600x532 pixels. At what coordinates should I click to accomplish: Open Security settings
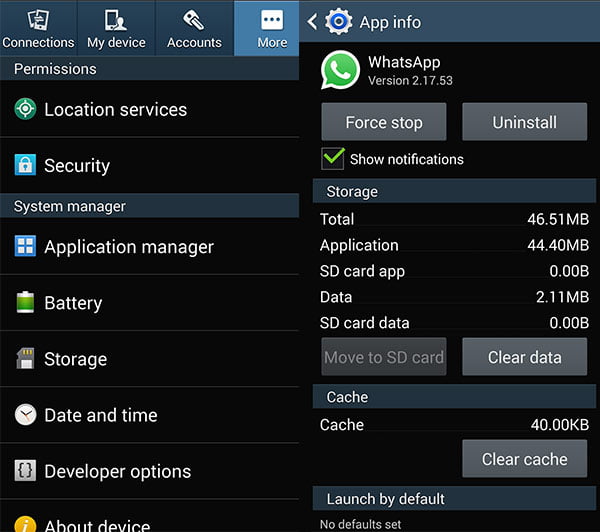tap(150, 165)
